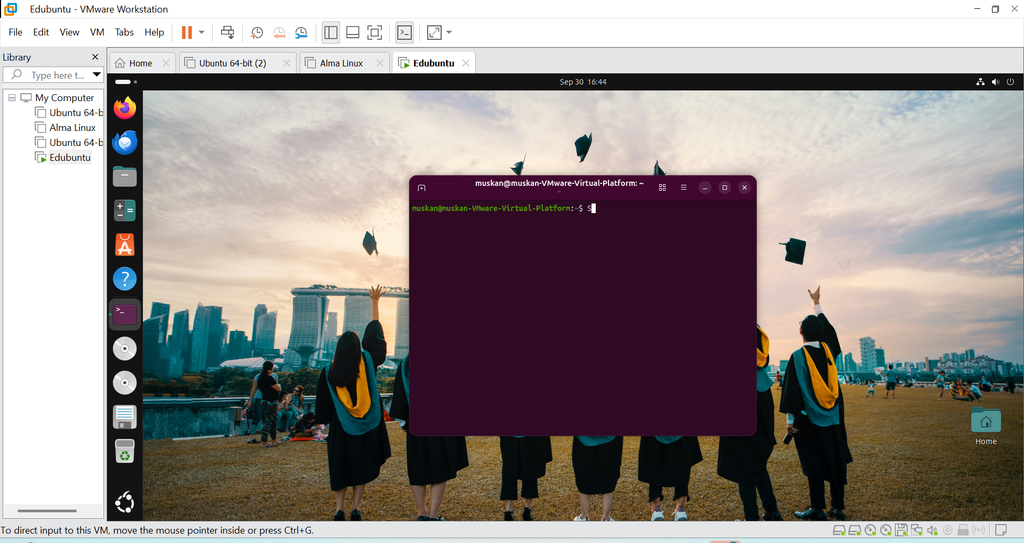Open Help from the dock question mark icon
Screen dimensions: 1024x543
125,279
